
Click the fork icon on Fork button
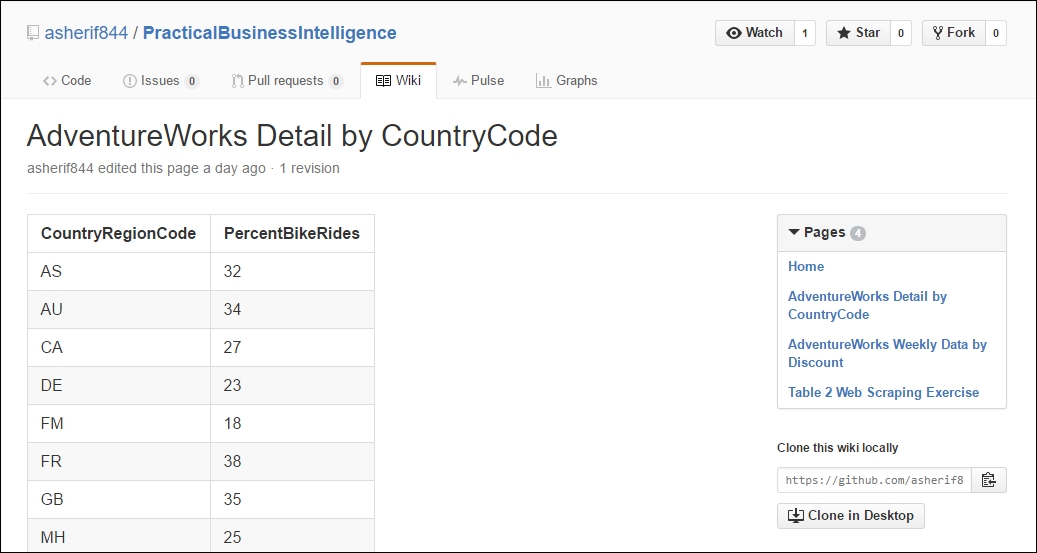click(938, 33)
